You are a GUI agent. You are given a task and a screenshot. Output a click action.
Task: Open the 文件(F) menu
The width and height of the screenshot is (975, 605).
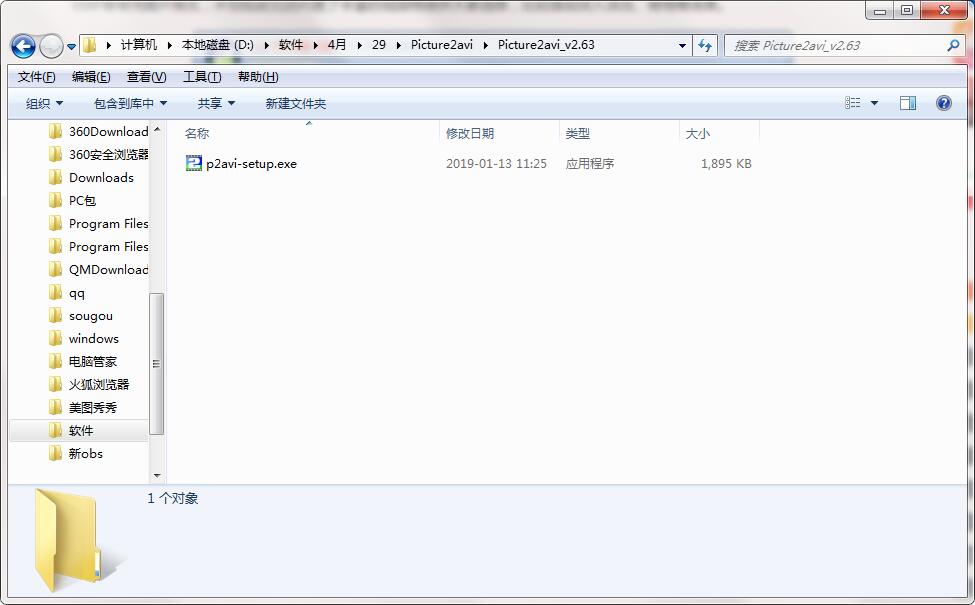pyautogui.click(x=37, y=76)
